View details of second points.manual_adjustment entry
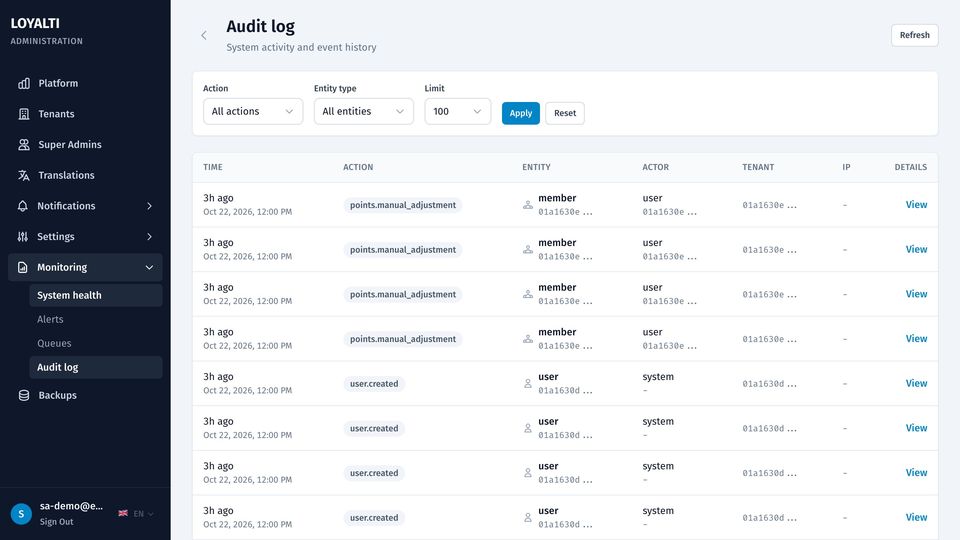Viewport: 960px width, 540px height. click(x=916, y=249)
